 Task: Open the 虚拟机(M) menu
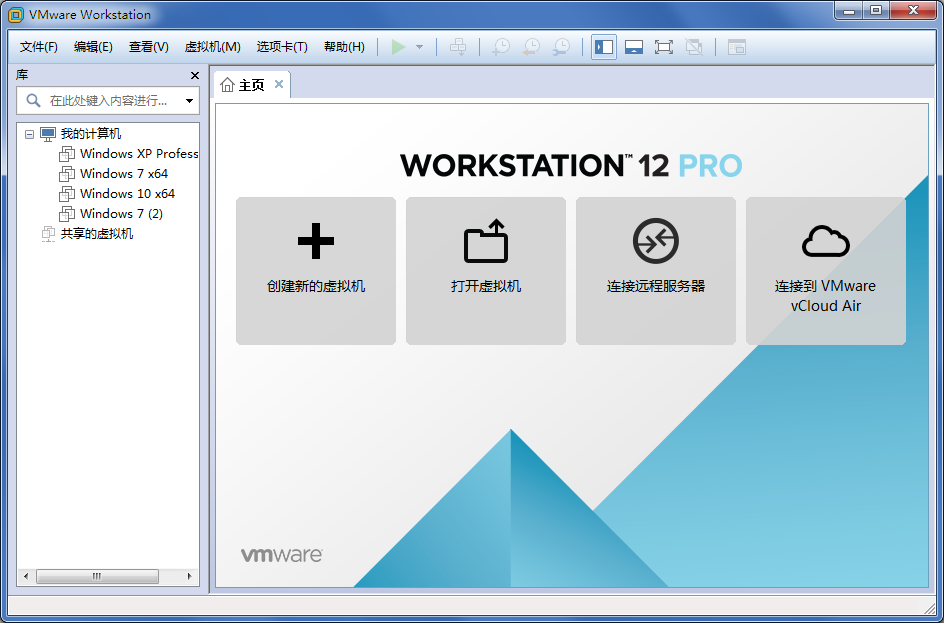click(x=213, y=47)
